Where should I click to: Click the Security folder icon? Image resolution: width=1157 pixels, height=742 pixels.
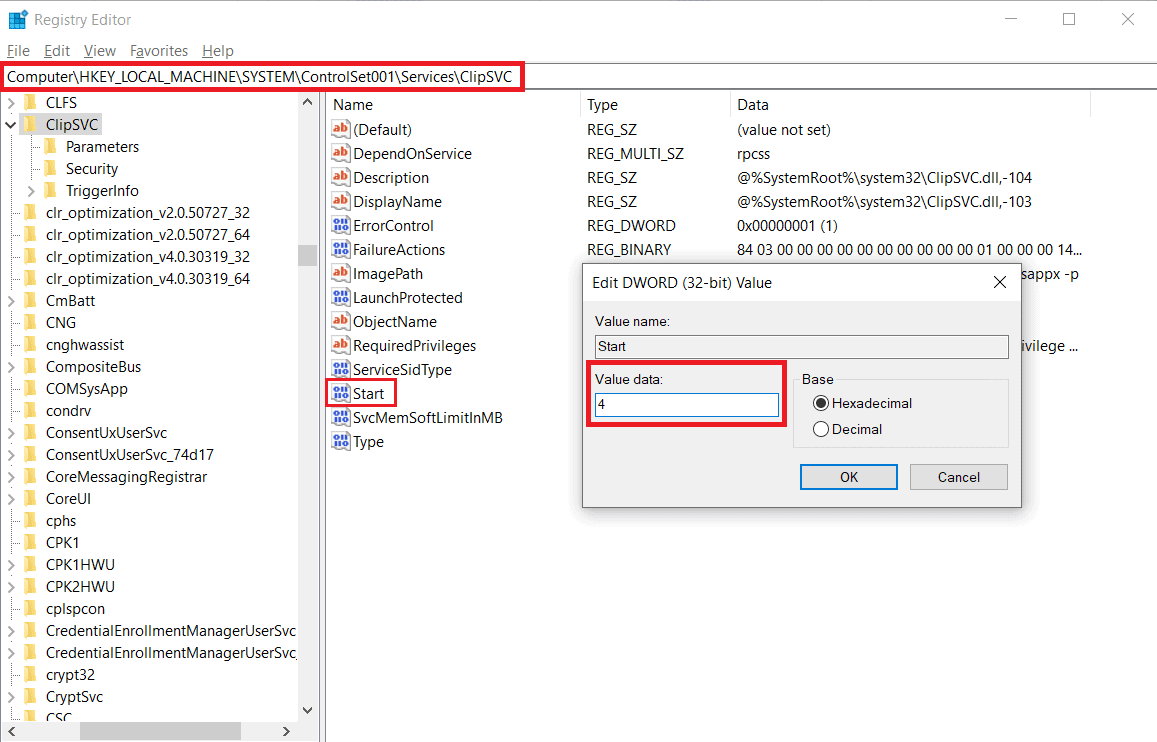[51, 168]
